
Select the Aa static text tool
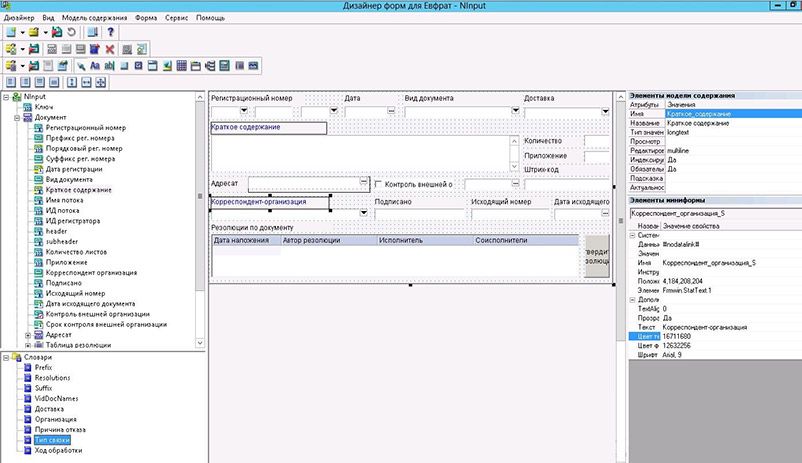tap(95, 65)
